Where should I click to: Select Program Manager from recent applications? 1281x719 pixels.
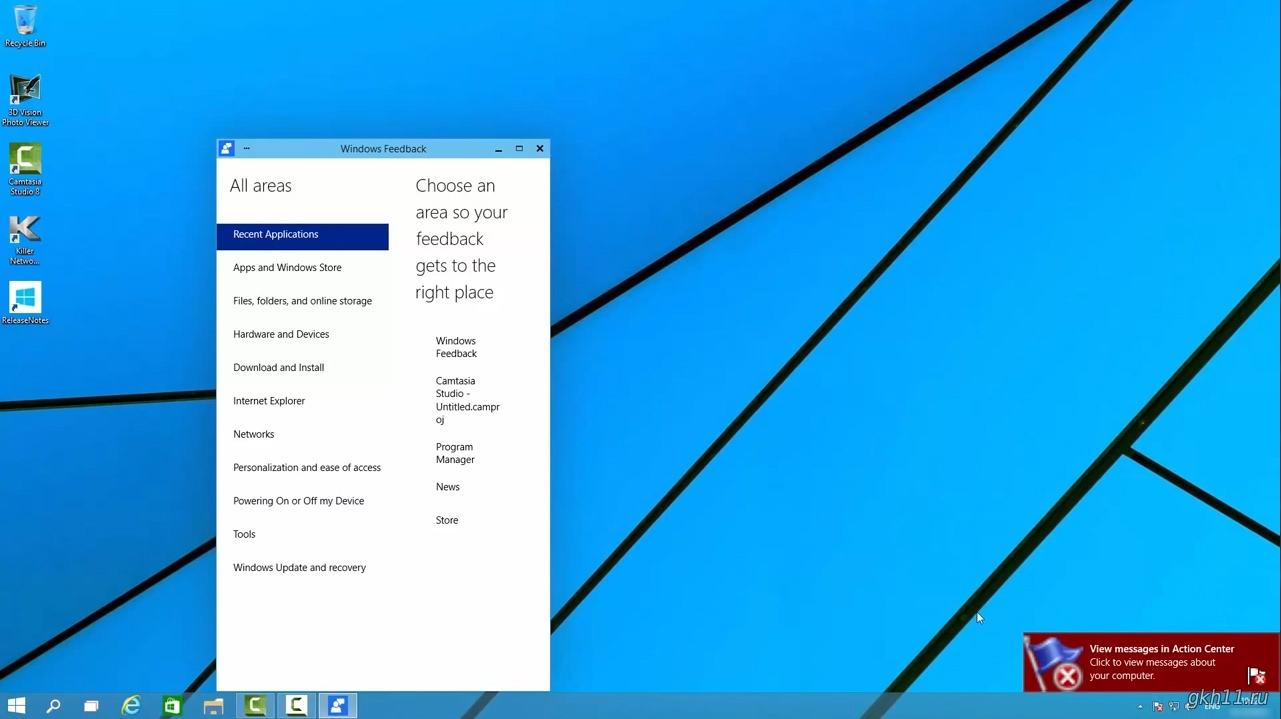pos(456,453)
